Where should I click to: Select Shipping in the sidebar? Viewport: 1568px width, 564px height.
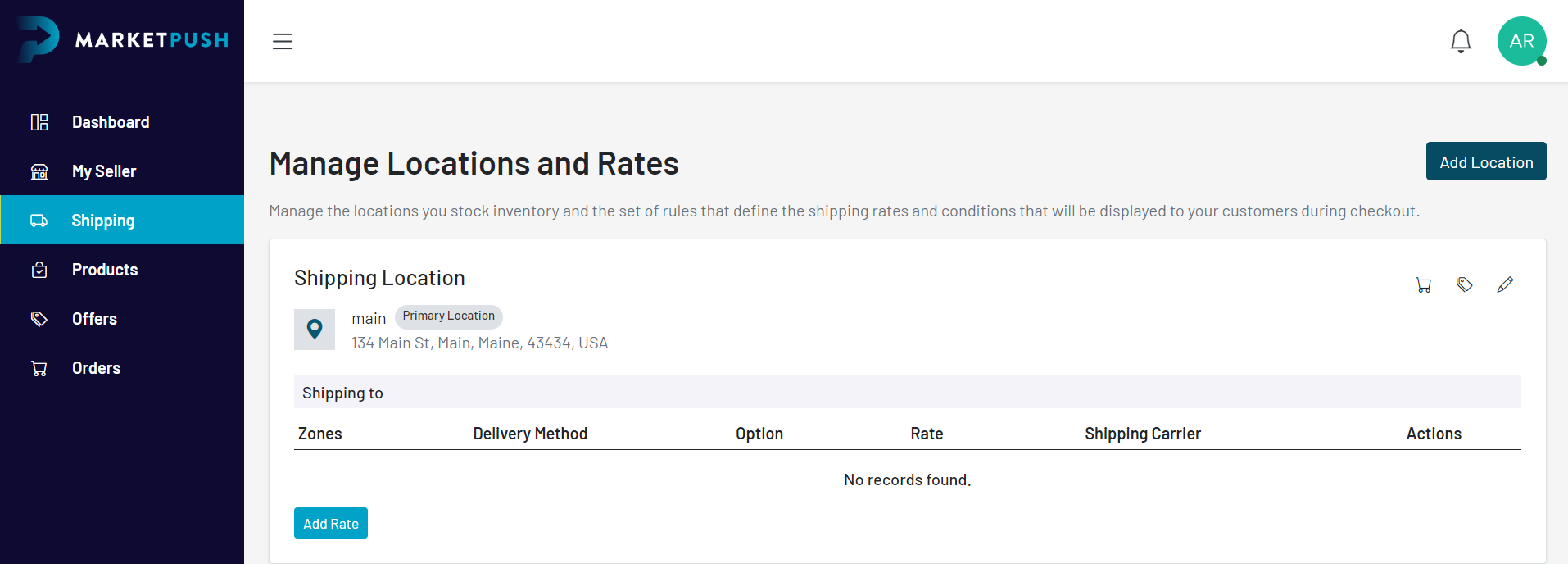click(x=103, y=221)
